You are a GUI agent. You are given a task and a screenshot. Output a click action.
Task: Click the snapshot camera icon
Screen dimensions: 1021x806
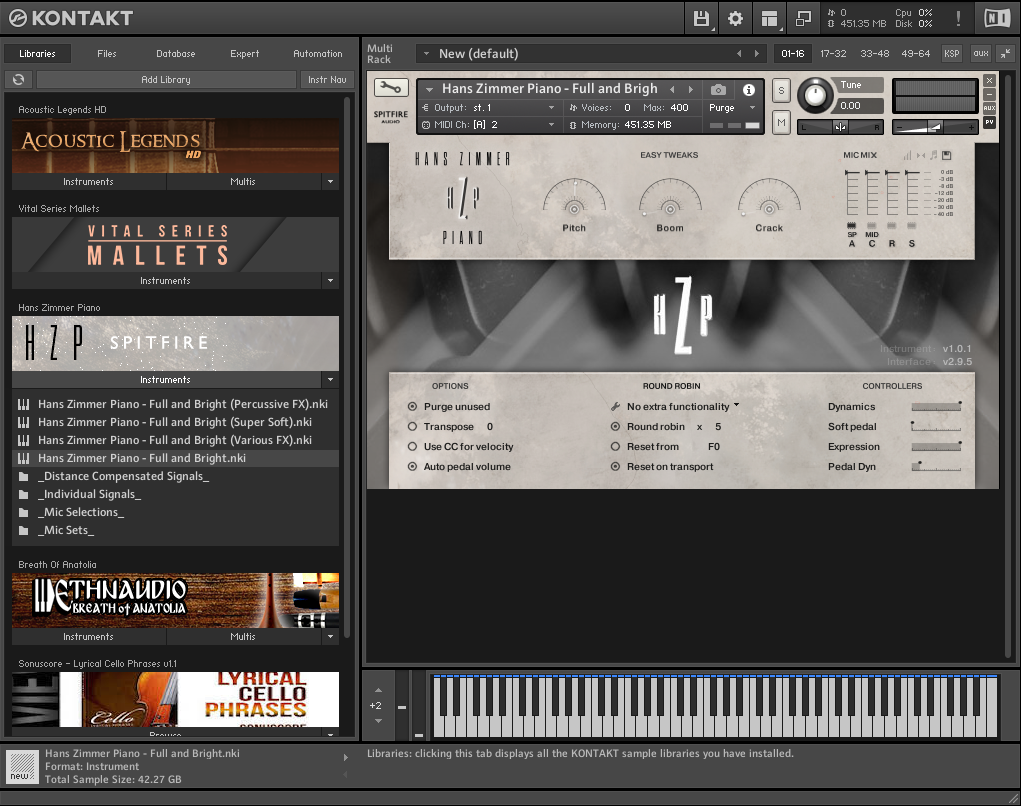click(718, 89)
